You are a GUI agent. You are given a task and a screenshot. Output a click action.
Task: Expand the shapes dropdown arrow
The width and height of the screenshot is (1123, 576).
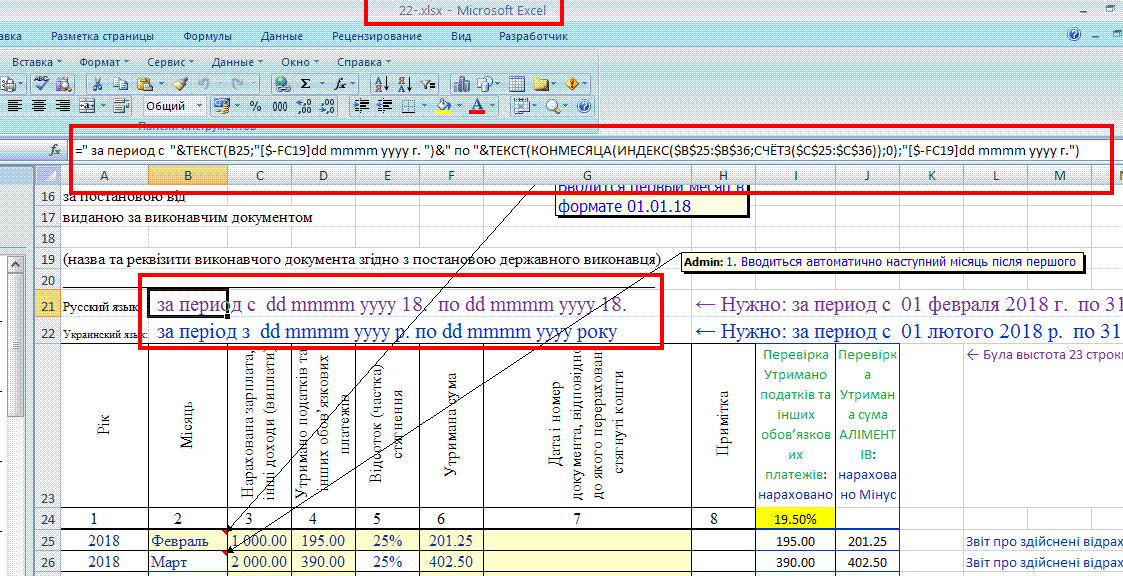tap(499, 84)
